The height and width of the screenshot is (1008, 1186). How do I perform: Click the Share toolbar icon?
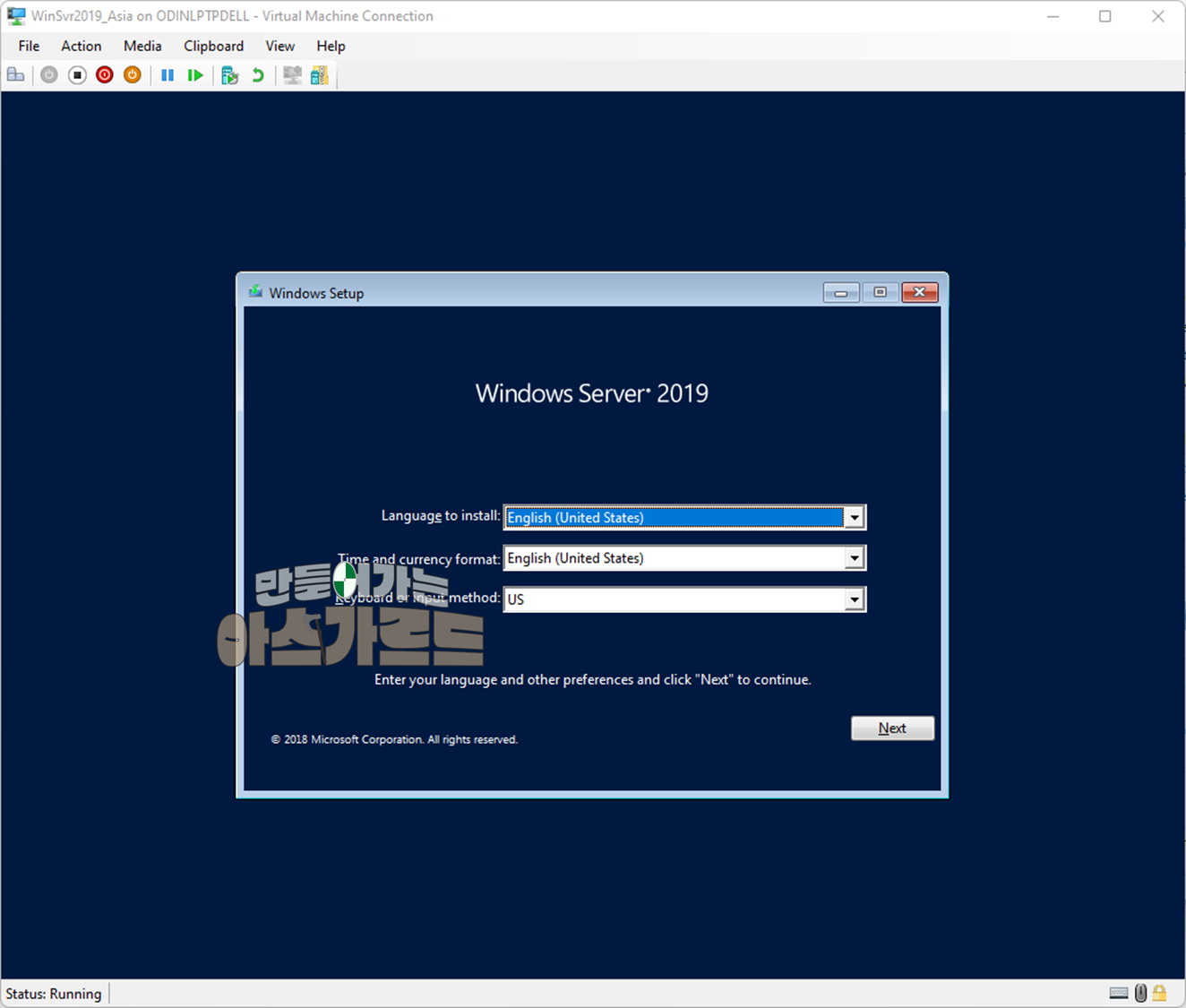click(x=320, y=75)
